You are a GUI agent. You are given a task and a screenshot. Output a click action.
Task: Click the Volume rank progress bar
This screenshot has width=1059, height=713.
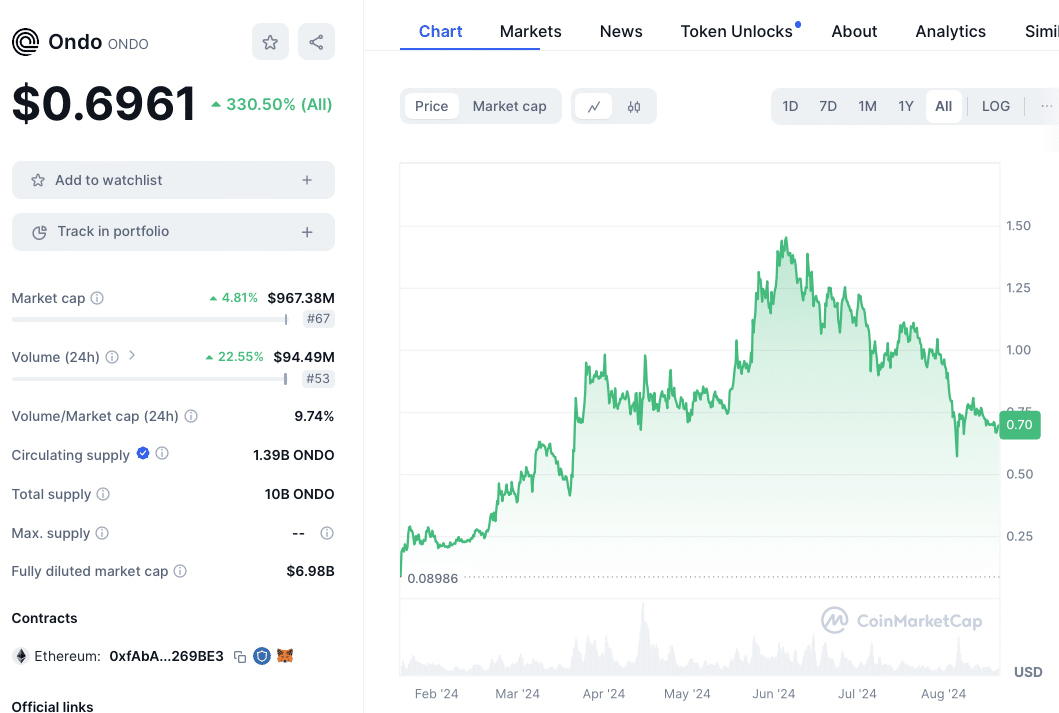[150, 379]
